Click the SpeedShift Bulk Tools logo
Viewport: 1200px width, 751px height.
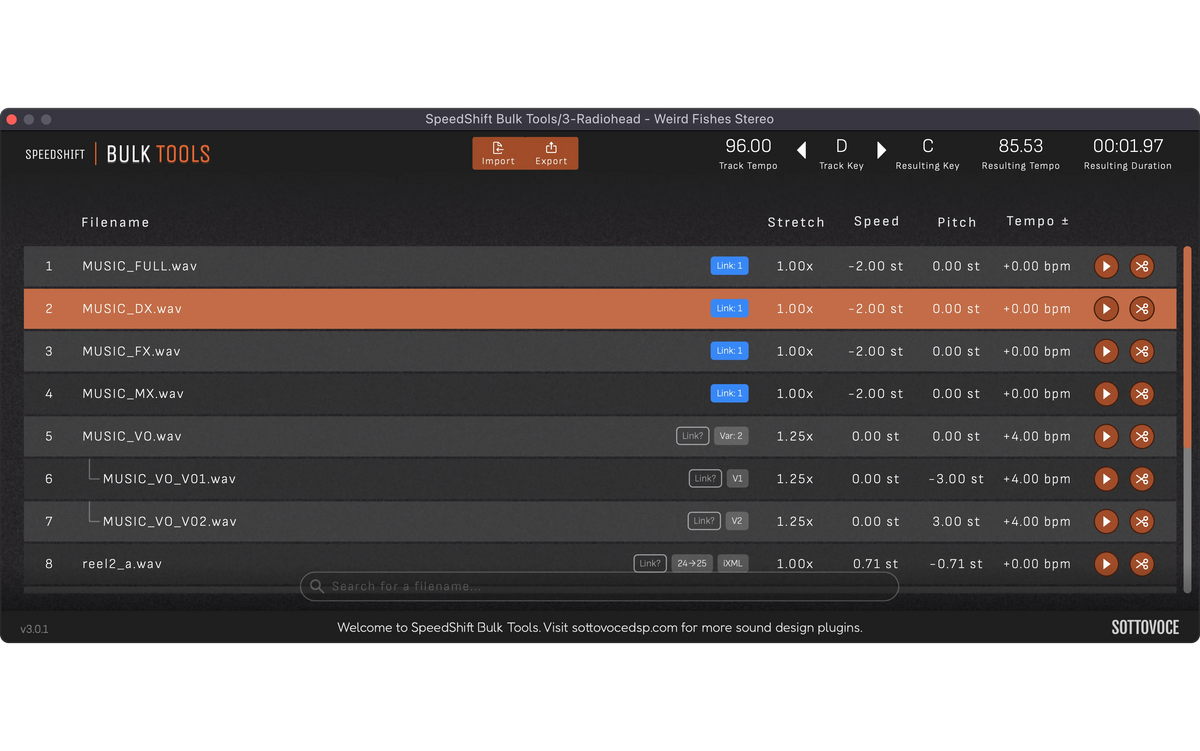tap(118, 154)
